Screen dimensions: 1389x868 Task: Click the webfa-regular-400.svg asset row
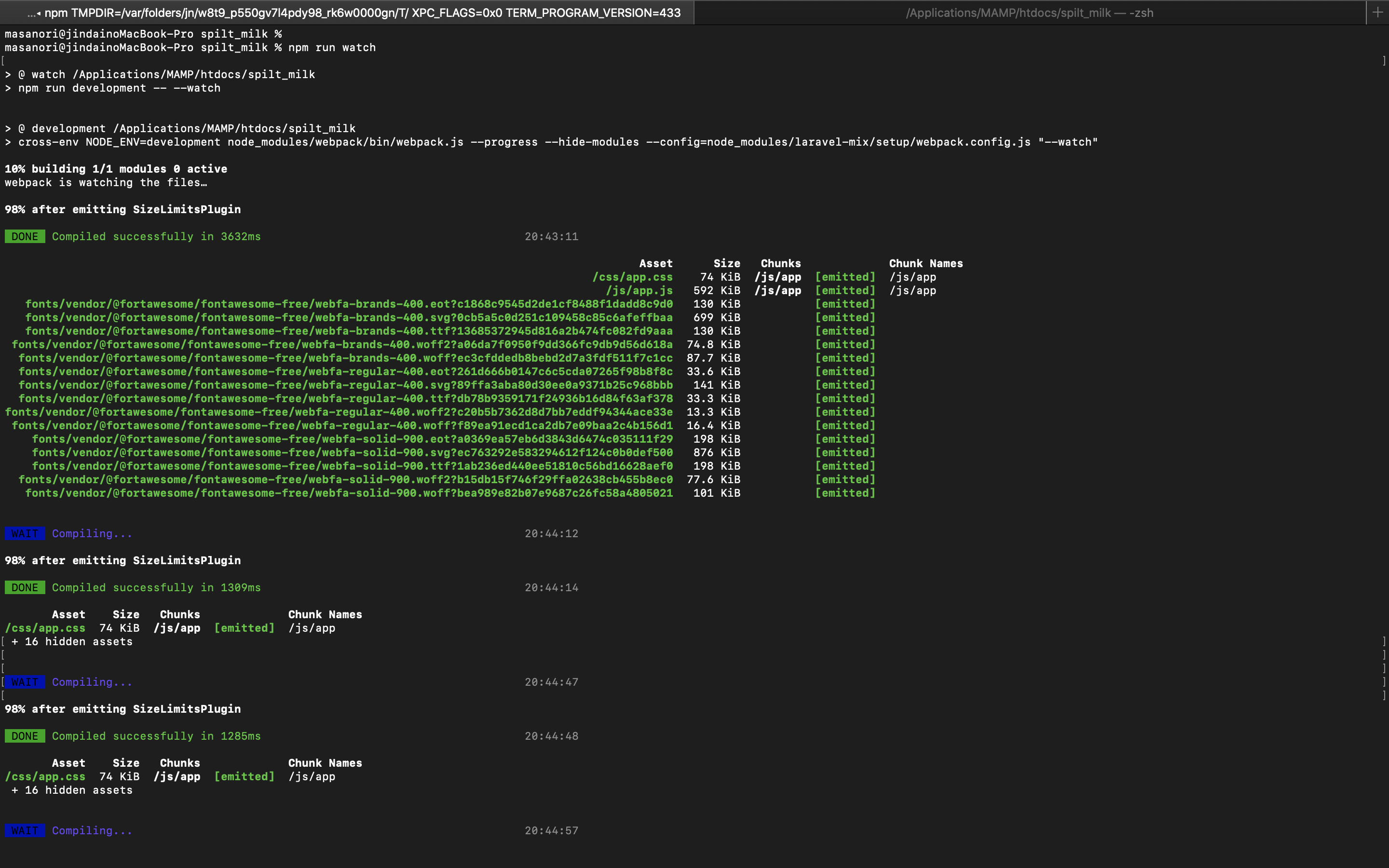click(447, 385)
